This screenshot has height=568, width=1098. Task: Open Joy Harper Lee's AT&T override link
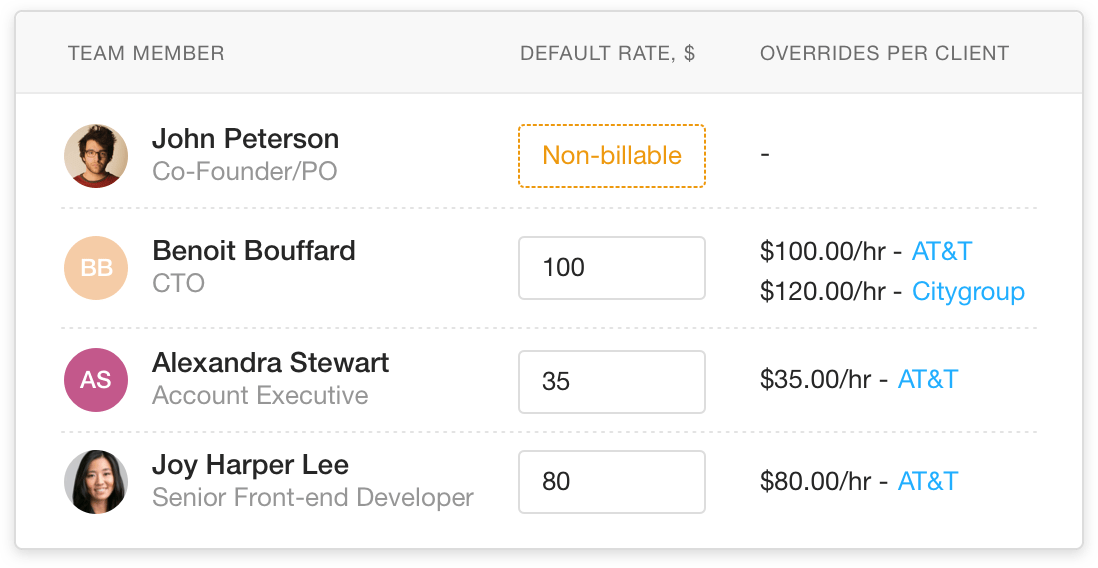[x=927, y=481]
